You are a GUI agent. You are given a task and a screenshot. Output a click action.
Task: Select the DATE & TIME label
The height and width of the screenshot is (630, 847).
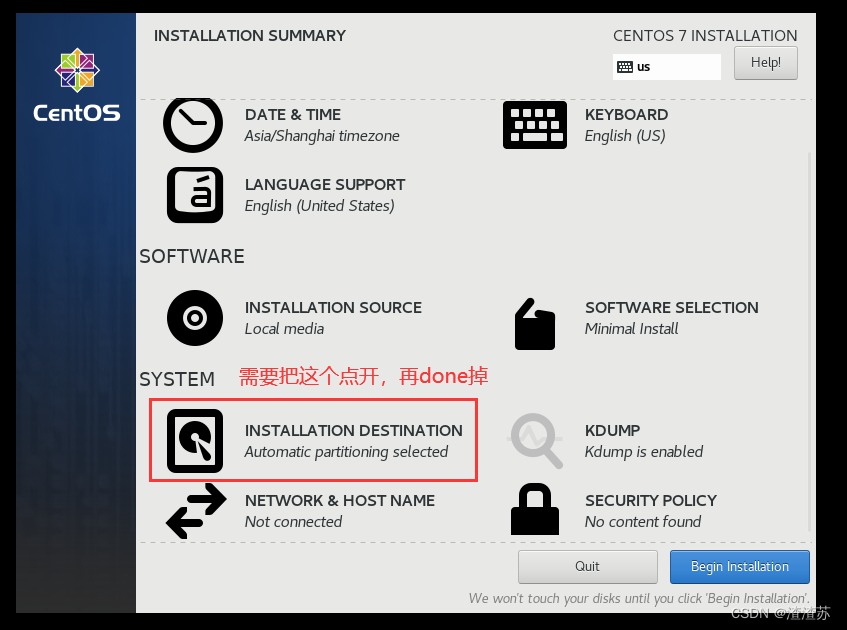tap(293, 115)
